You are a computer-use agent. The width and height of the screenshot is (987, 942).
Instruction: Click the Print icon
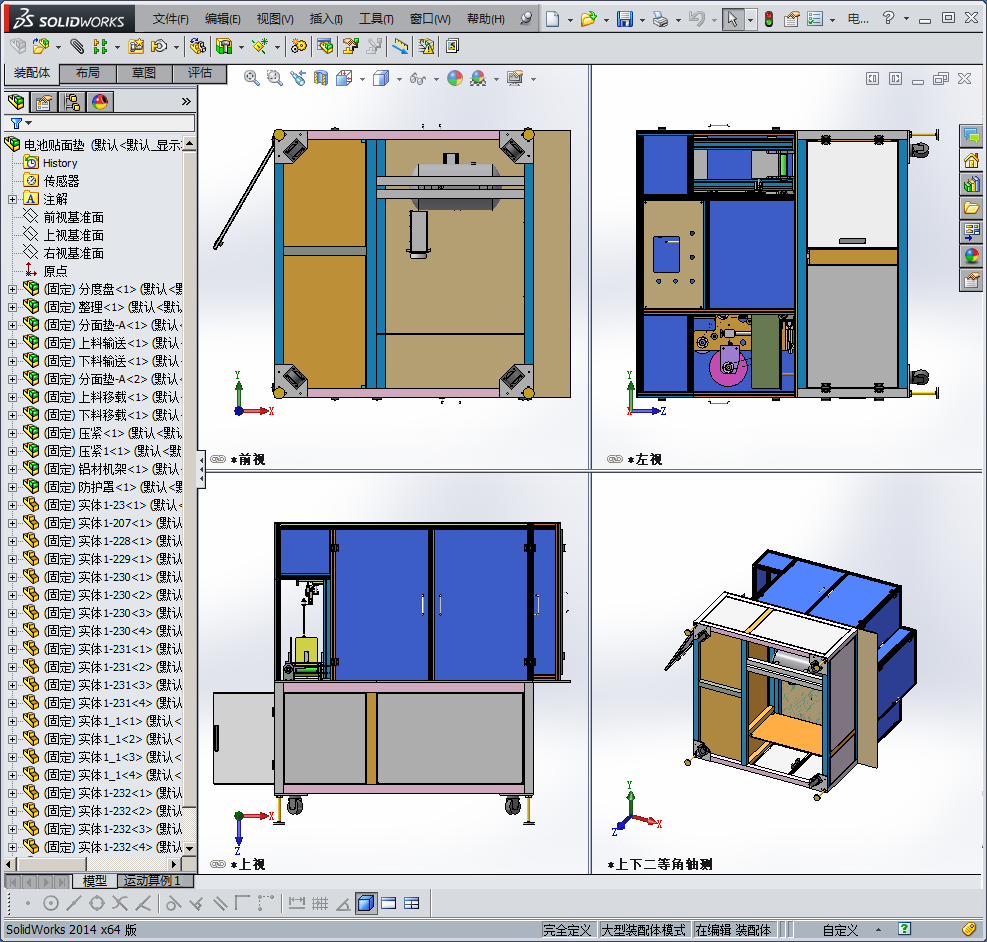pos(660,19)
